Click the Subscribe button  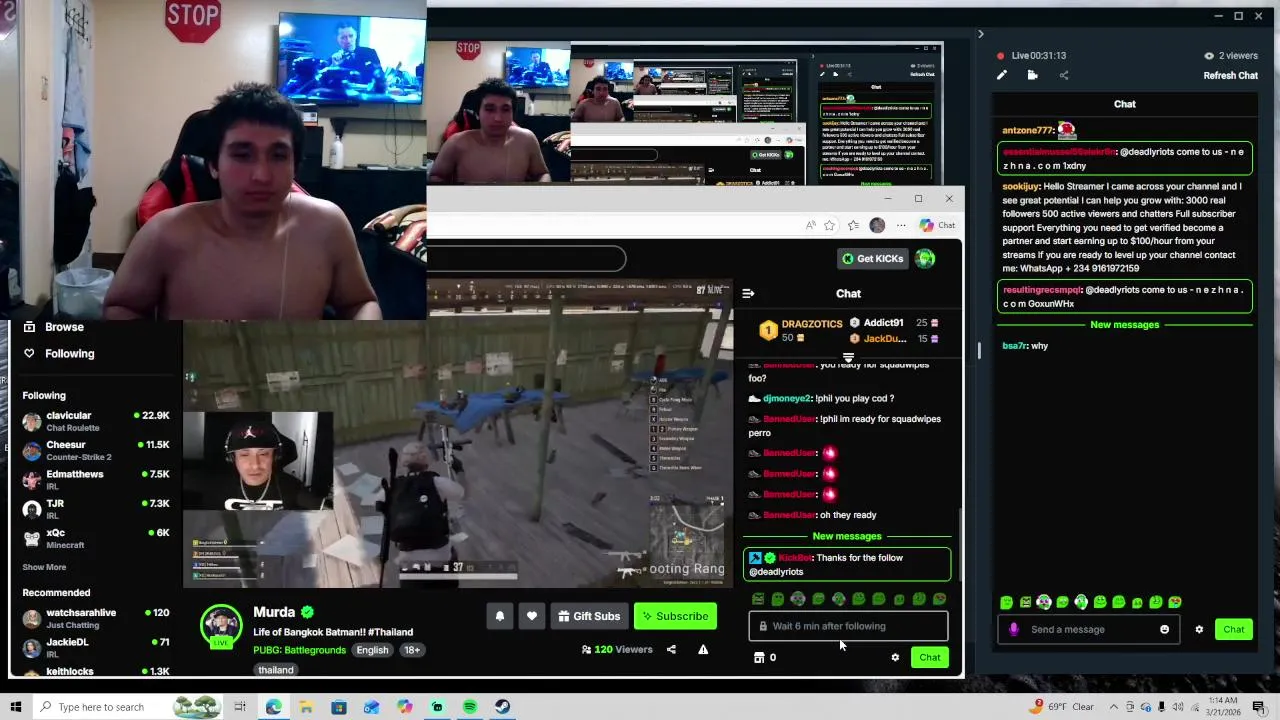(x=674, y=616)
